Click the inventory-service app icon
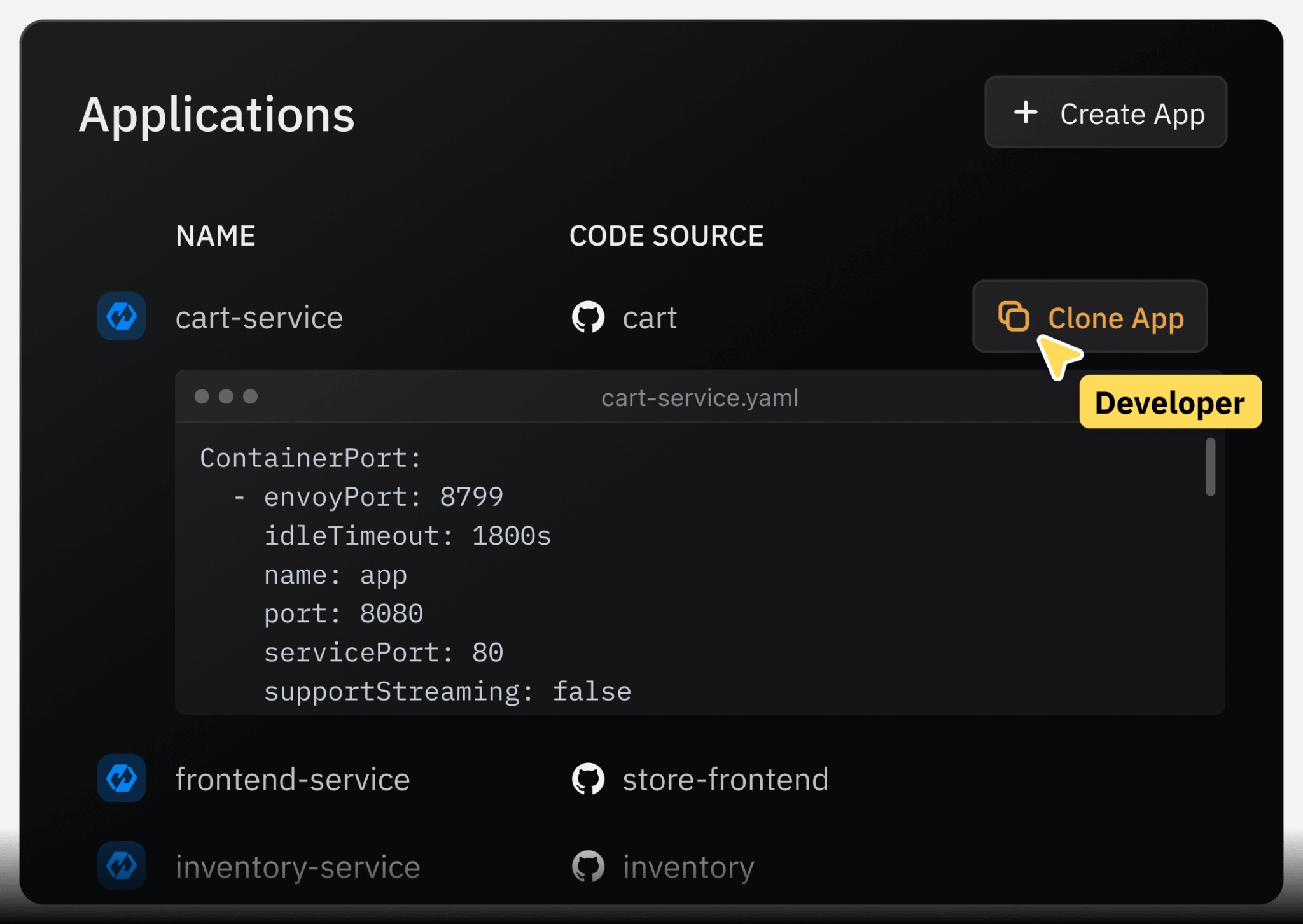1303x924 pixels. [x=122, y=865]
